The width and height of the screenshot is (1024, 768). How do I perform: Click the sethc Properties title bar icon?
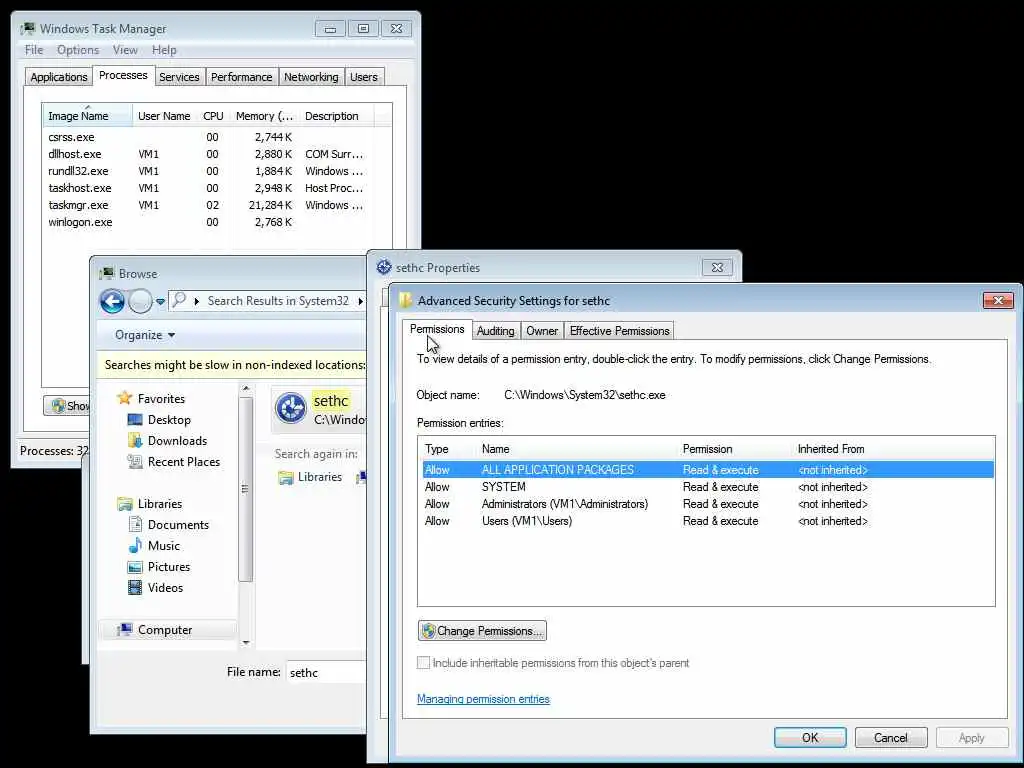(384, 267)
